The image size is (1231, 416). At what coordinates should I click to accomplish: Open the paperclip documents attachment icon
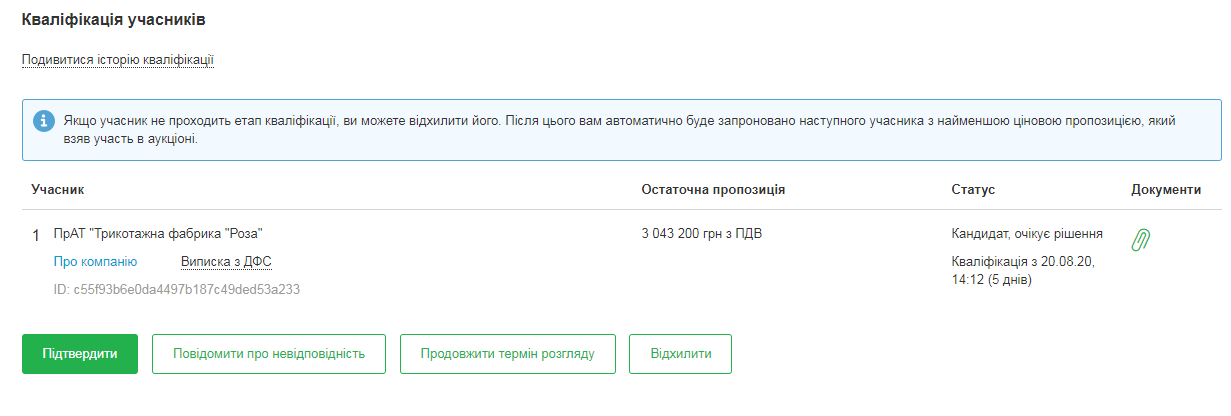click(1140, 240)
